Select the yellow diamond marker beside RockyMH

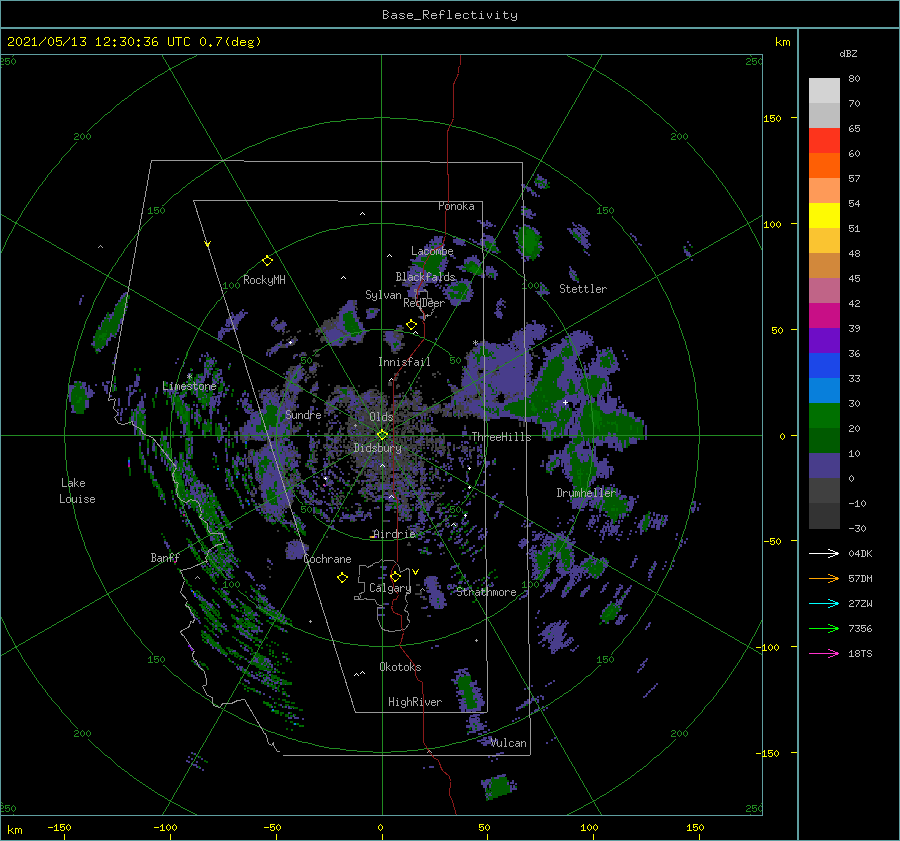[x=267, y=261]
